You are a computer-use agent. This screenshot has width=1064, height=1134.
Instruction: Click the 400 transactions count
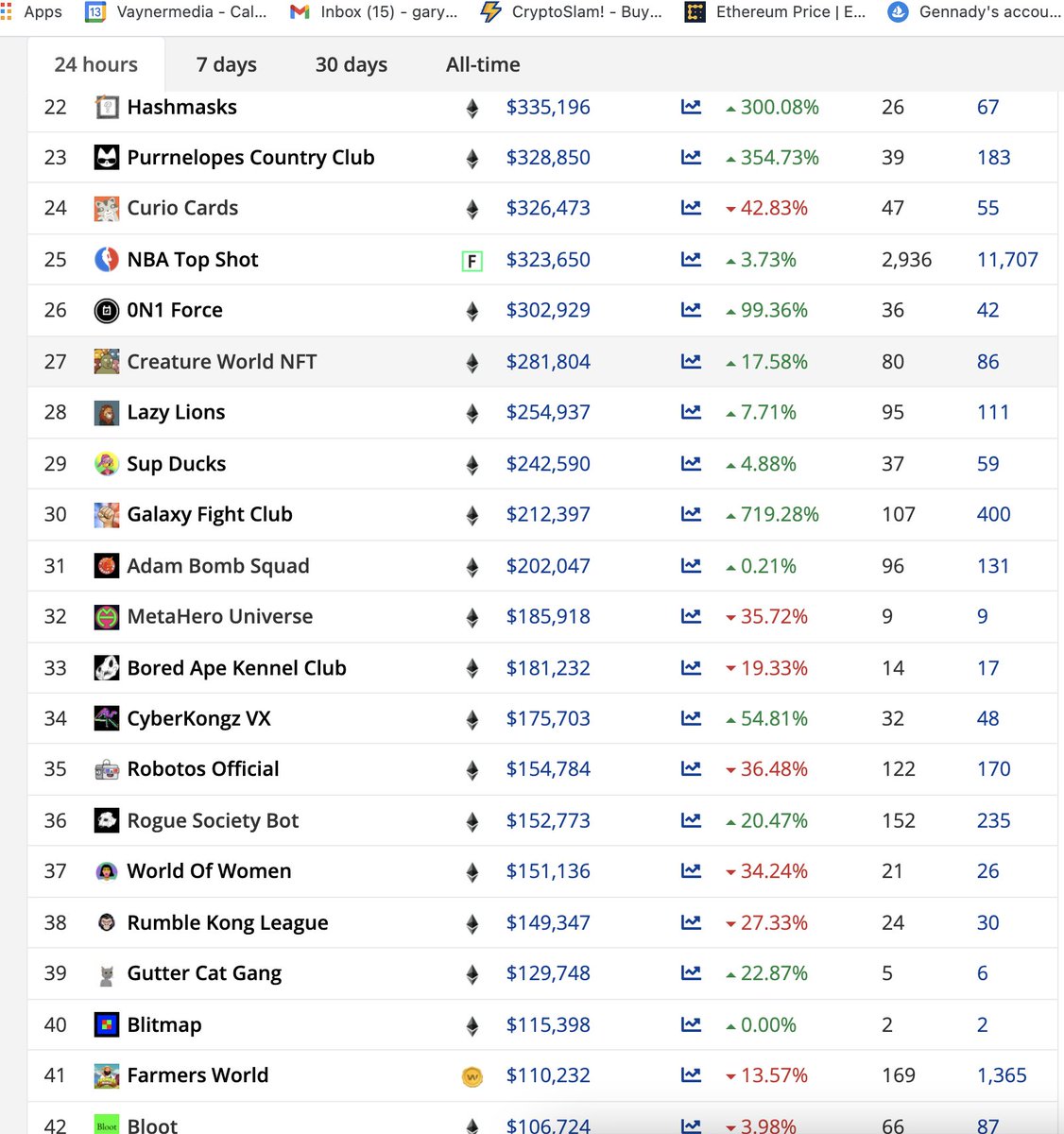[x=993, y=515]
